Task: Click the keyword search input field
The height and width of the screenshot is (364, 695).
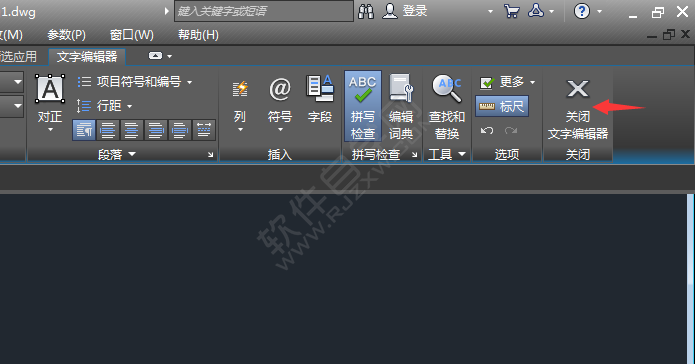Action: click(264, 11)
